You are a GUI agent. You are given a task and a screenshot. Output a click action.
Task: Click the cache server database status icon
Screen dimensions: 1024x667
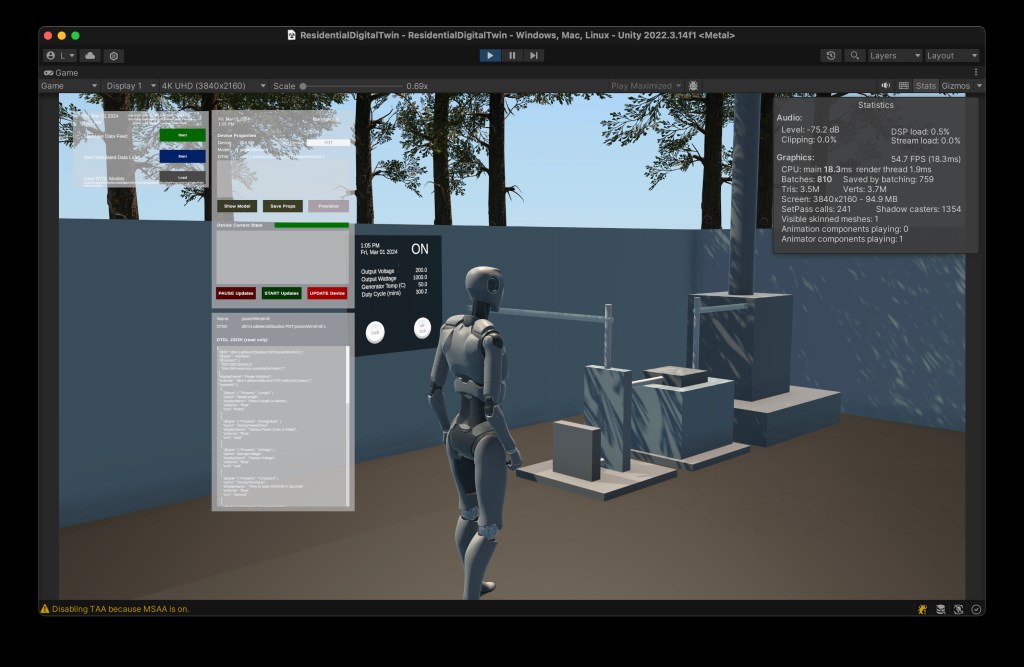point(940,609)
